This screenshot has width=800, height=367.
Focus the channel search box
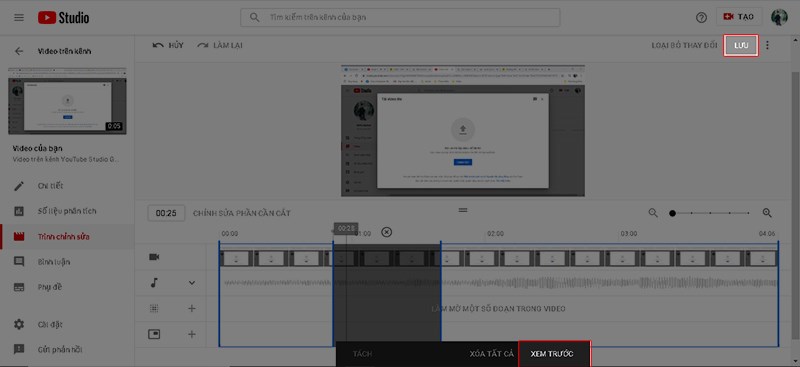tap(400, 17)
